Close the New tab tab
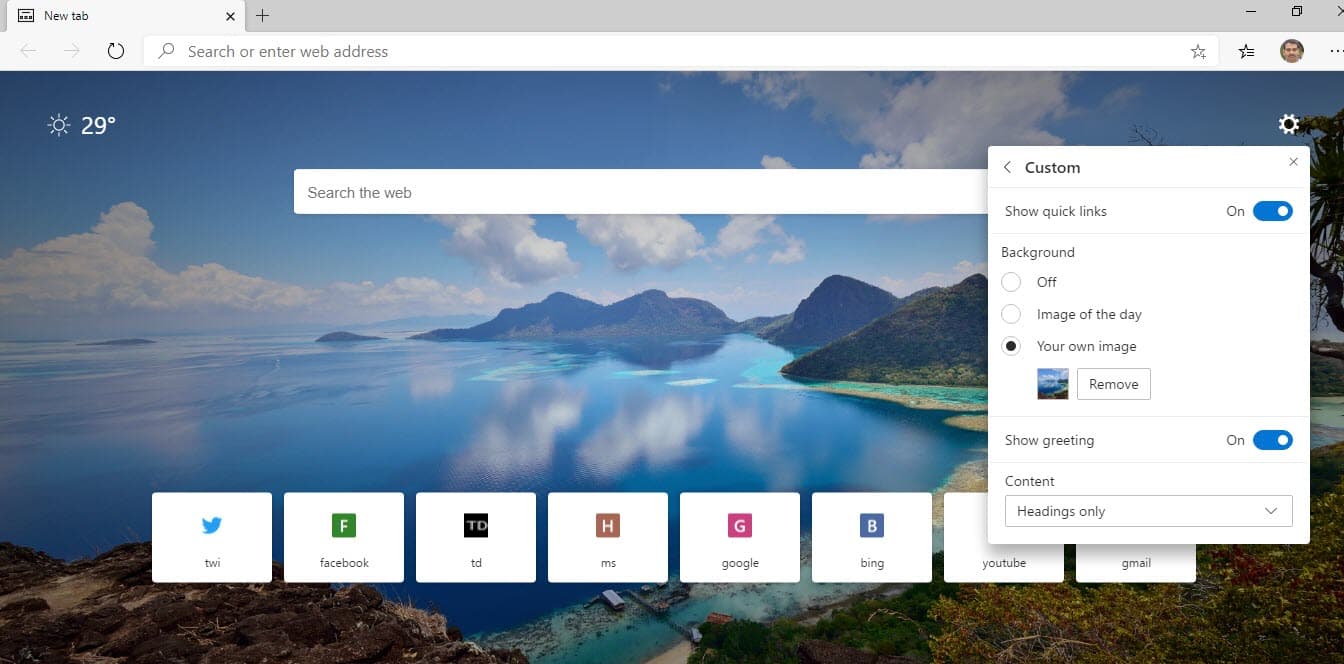Image resolution: width=1344 pixels, height=664 pixels. pyautogui.click(x=230, y=16)
